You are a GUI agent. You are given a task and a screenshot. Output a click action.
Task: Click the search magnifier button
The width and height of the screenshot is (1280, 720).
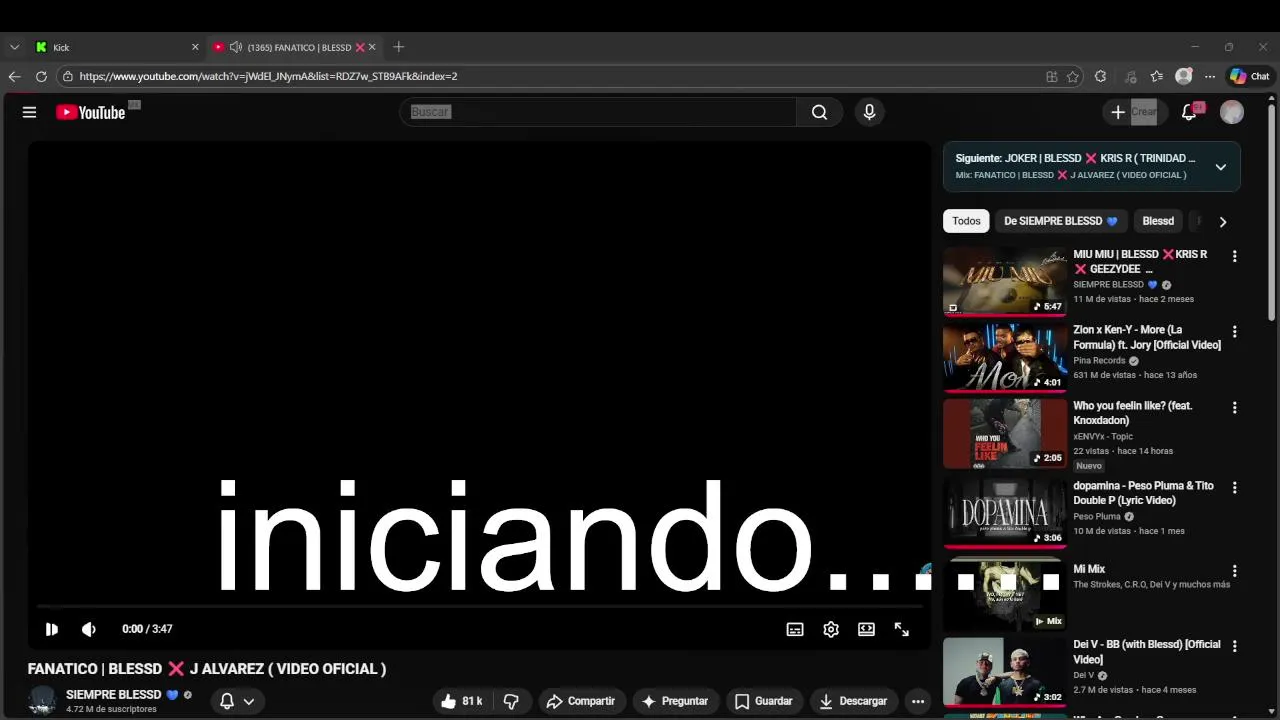[x=819, y=112]
